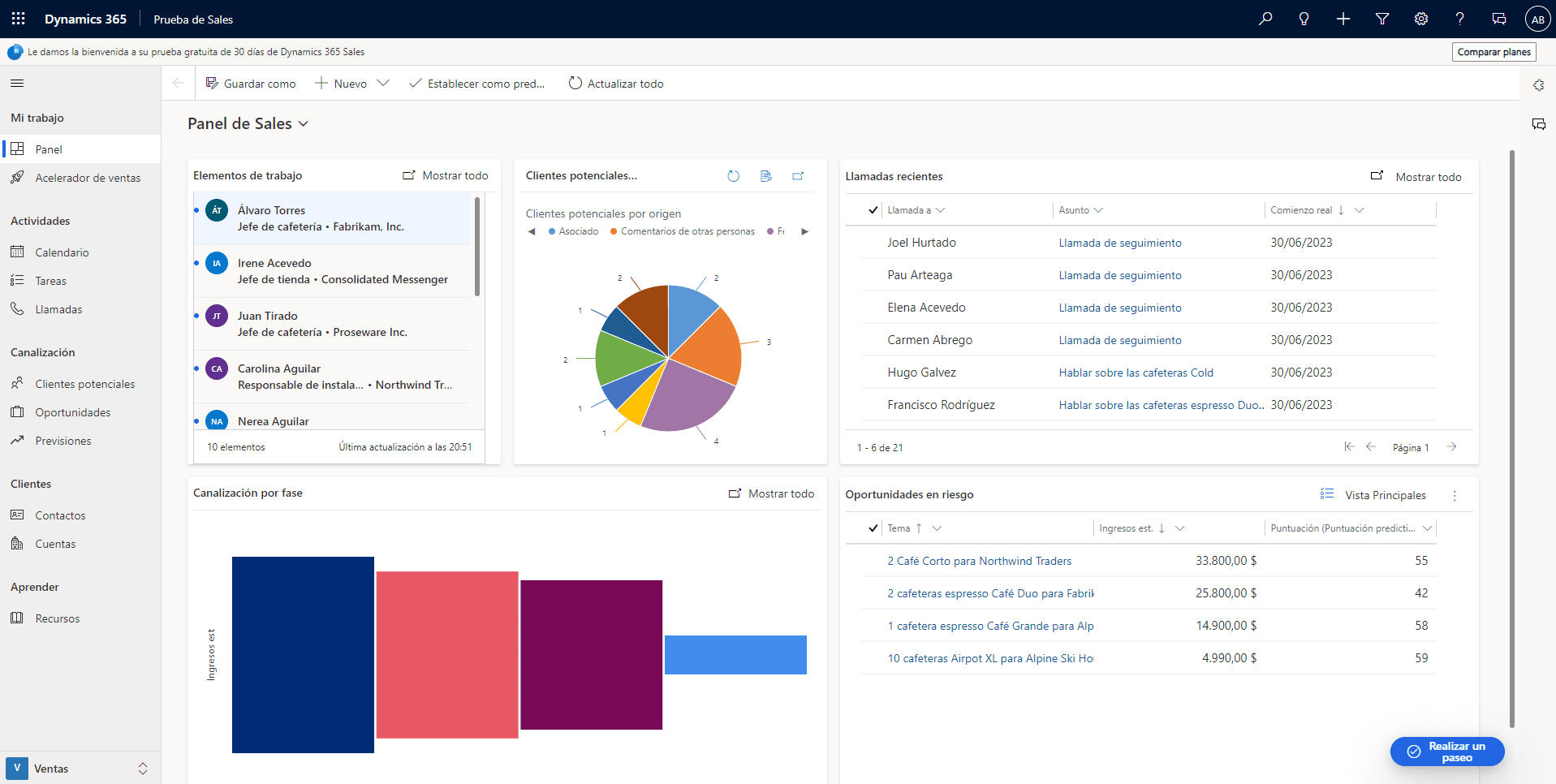
Task: Click Establecer como predeterminado command
Action: [x=476, y=83]
